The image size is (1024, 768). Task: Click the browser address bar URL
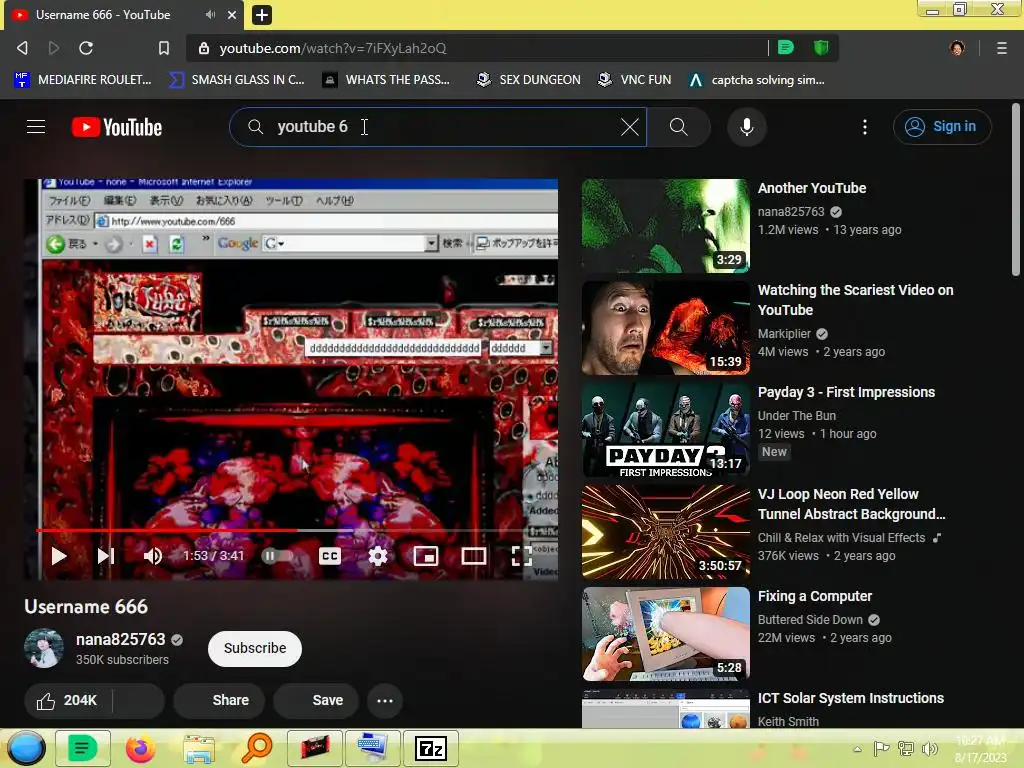point(332,48)
